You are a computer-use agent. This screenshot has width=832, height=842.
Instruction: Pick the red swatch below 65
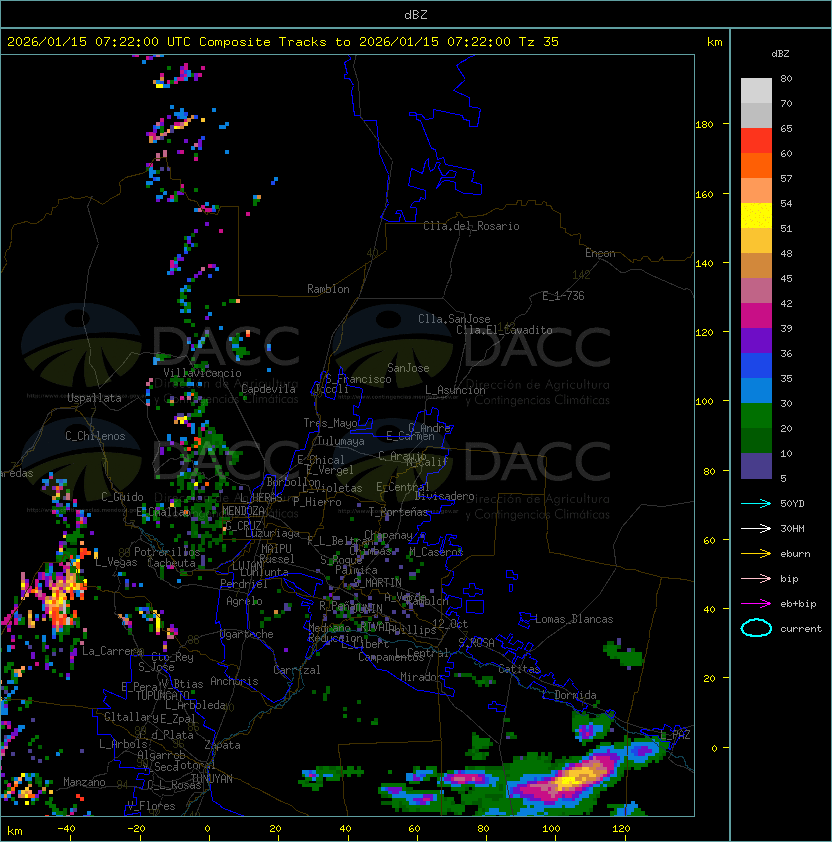coord(756,141)
